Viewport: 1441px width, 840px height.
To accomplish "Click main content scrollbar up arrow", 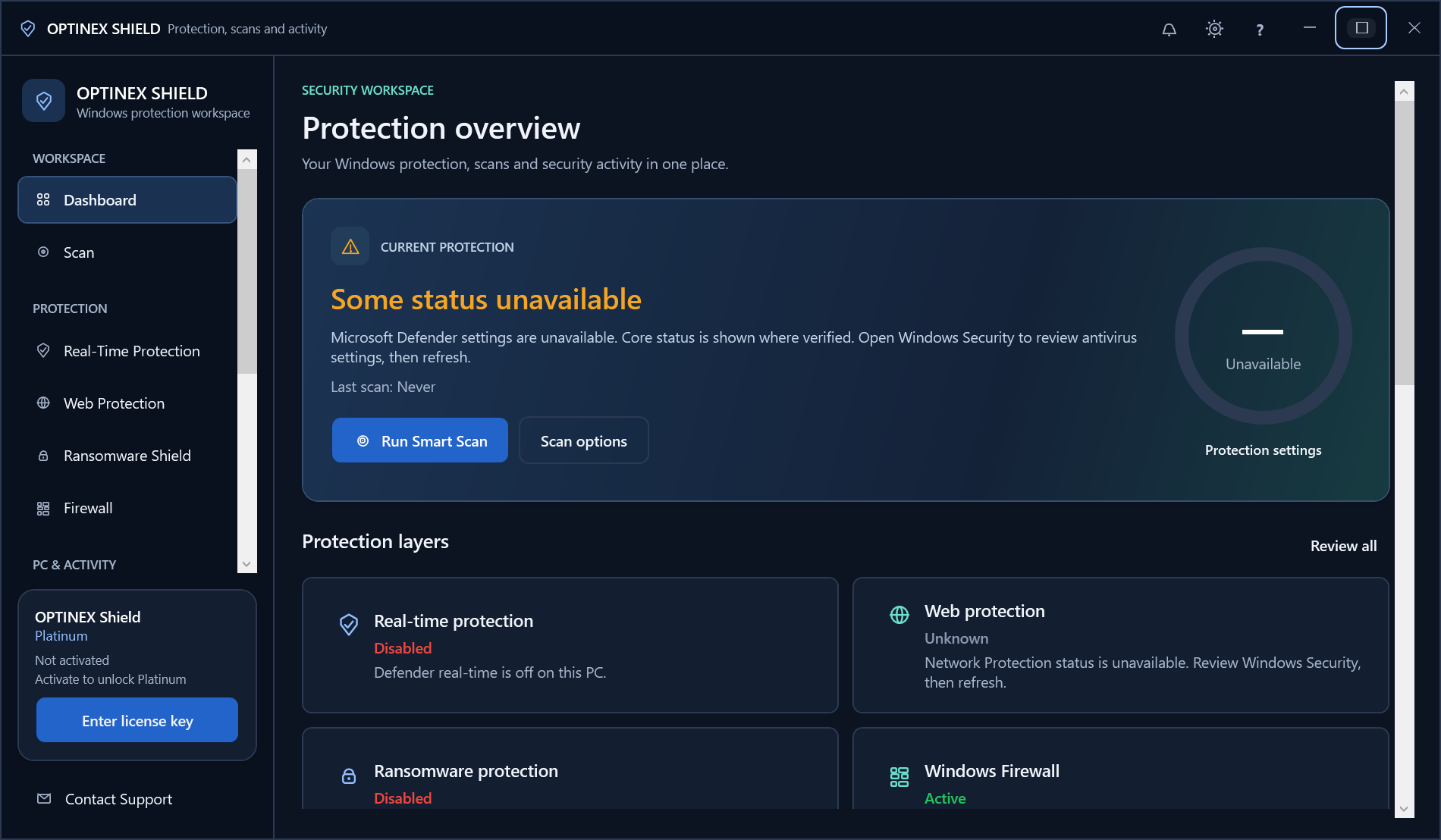I will tap(1404, 92).
